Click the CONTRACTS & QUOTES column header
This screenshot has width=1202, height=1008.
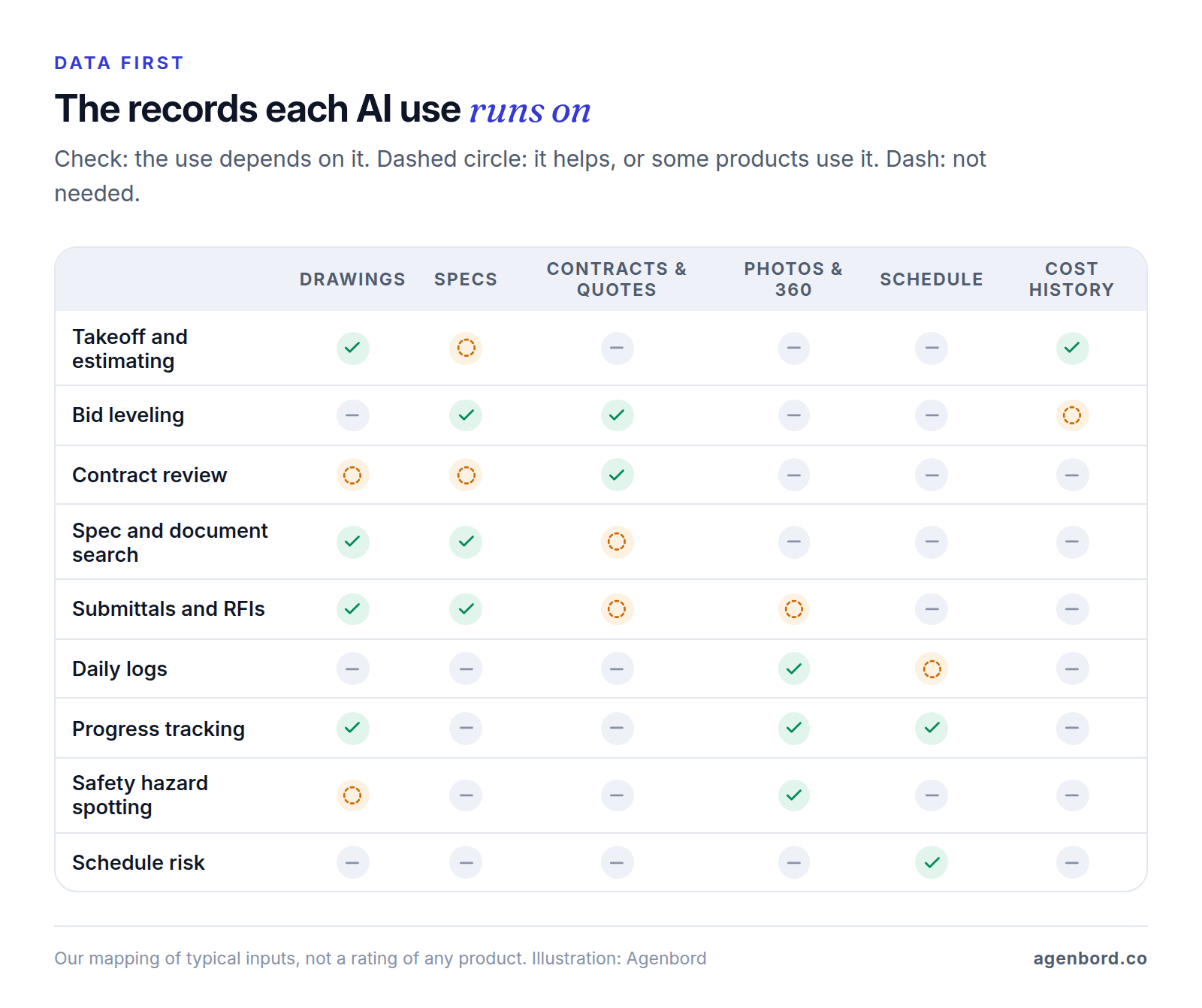[617, 279]
